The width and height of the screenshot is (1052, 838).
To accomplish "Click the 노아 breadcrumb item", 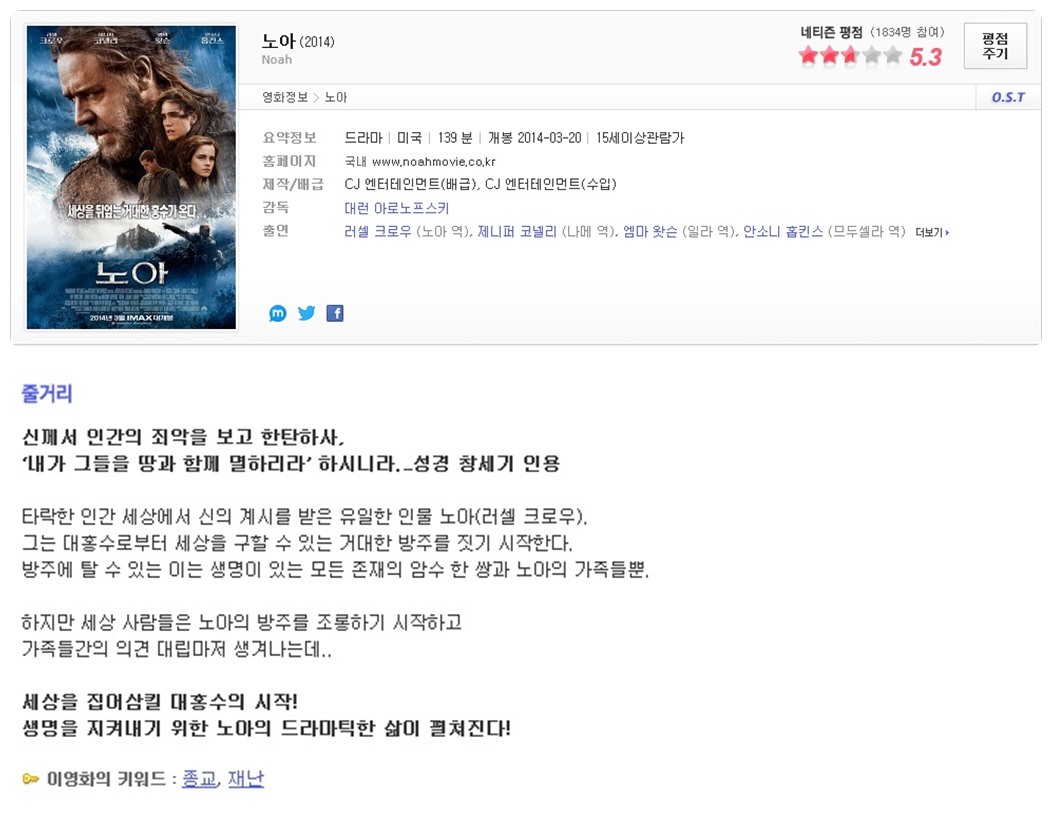I will [x=335, y=97].
